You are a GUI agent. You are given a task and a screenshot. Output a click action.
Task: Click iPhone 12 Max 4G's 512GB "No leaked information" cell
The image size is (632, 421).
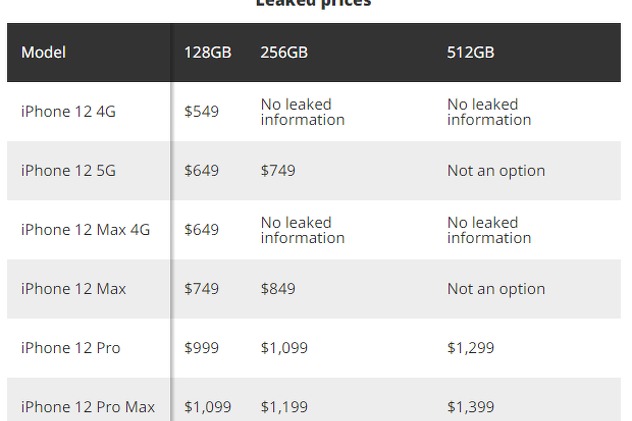[x=489, y=230]
